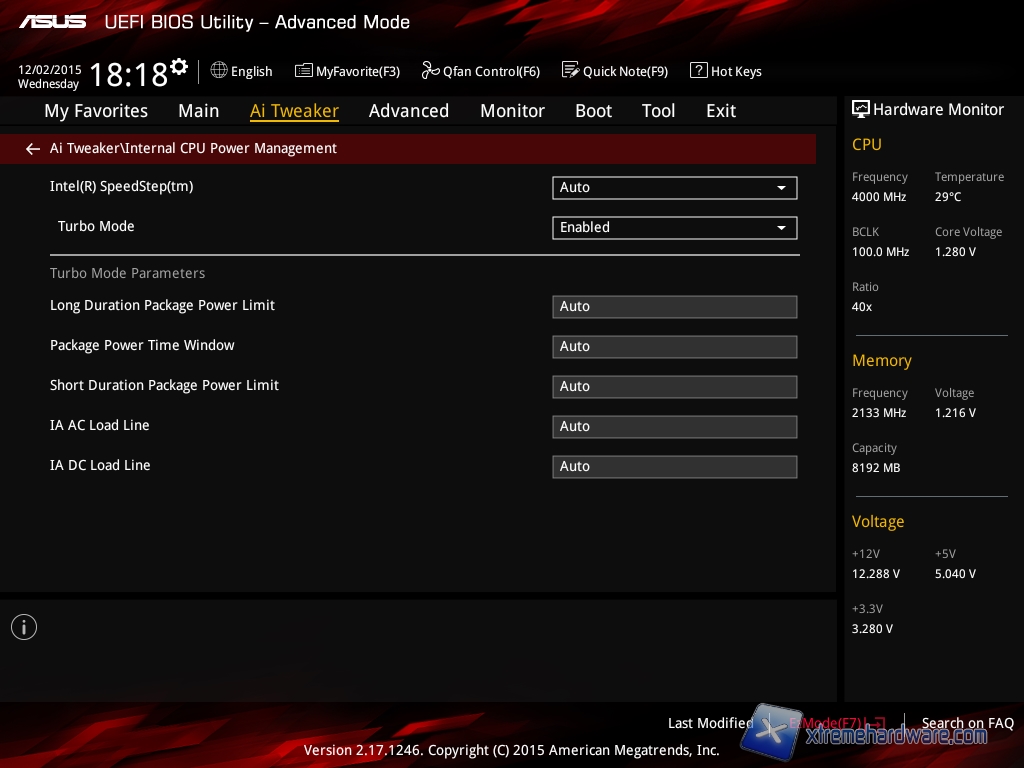This screenshot has height=768, width=1024.
Task: Select the Package Power Time Window field
Action: click(674, 347)
